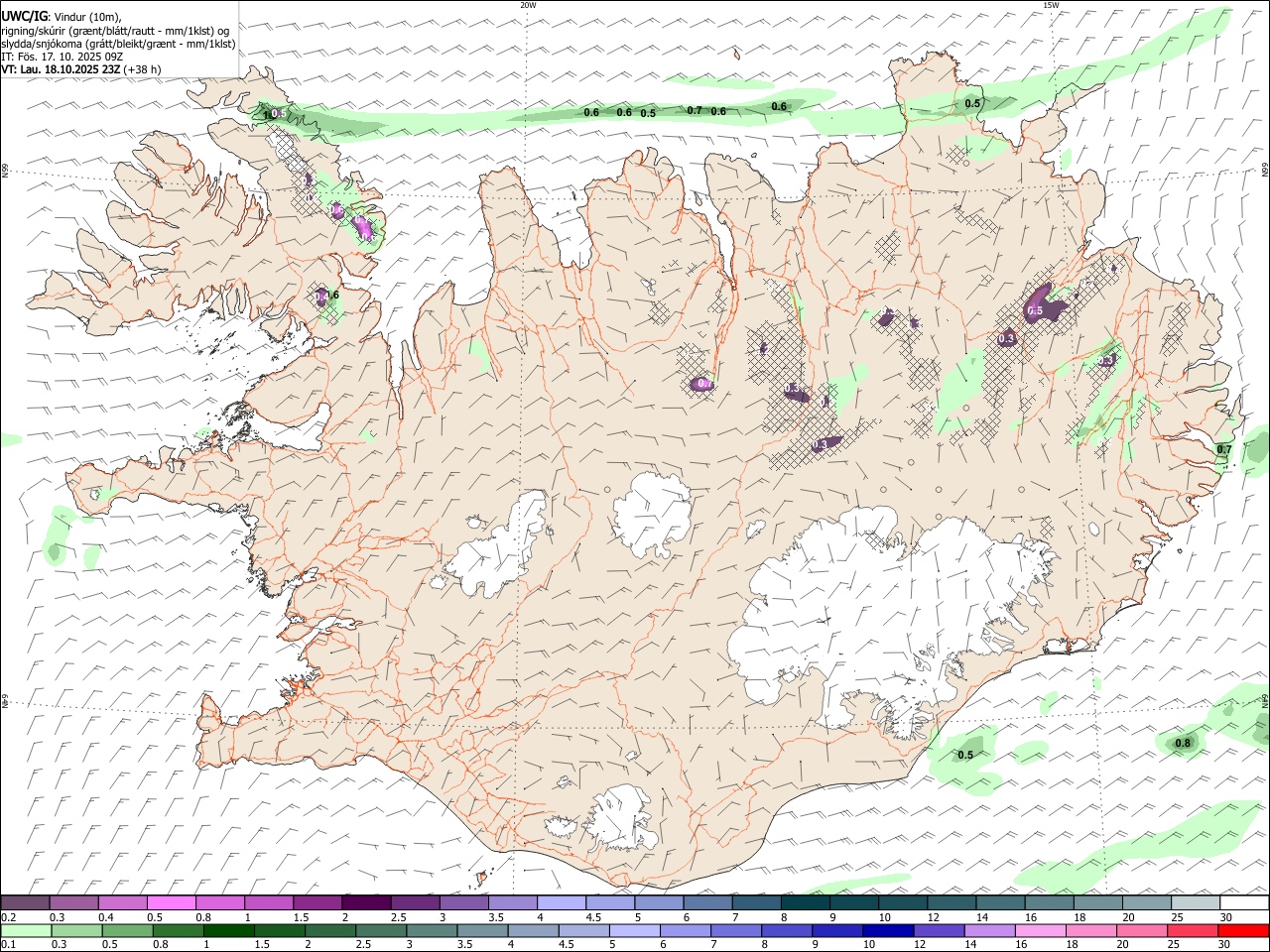Click the white Hofsjökull glacier in central Iceland

click(653, 514)
